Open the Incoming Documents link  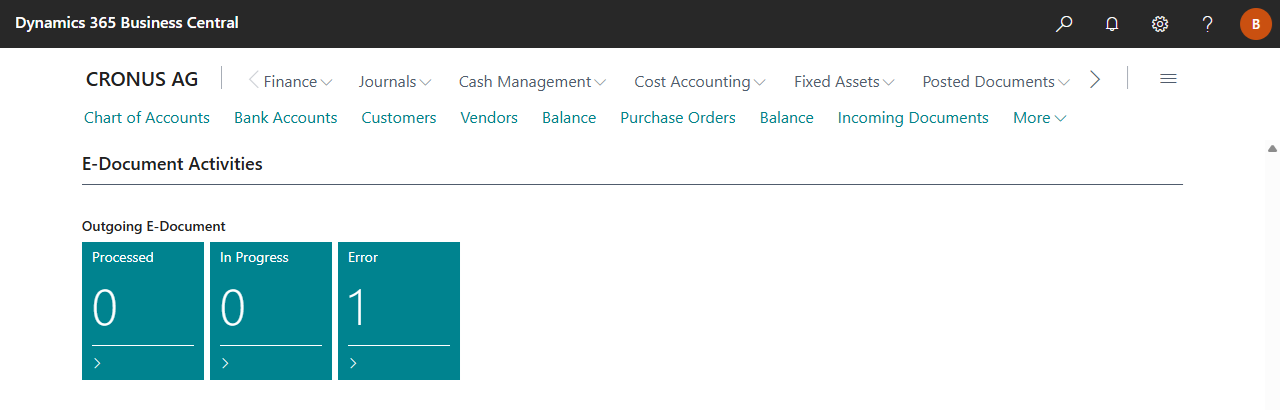(x=912, y=118)
